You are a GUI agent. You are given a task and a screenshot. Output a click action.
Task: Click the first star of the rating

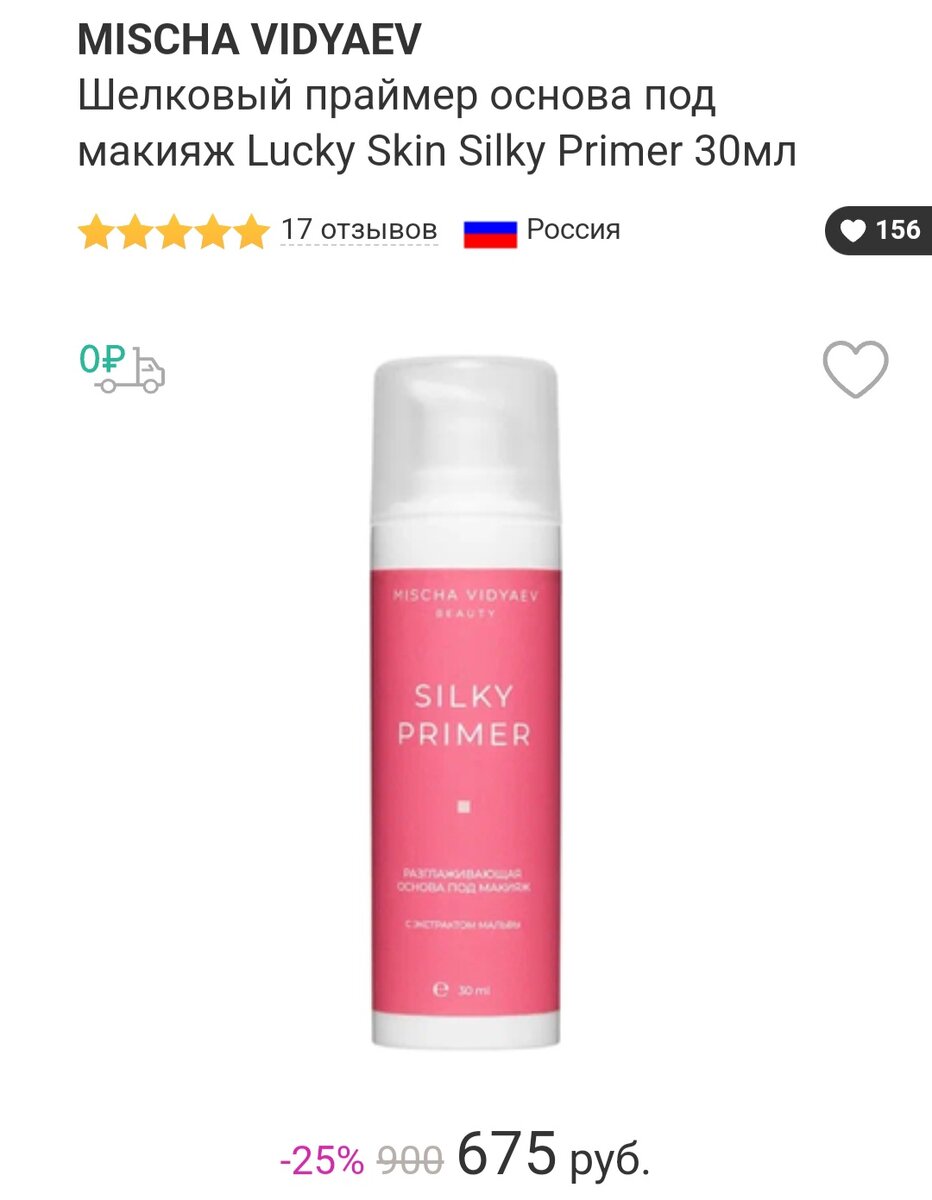coord(97,232)
